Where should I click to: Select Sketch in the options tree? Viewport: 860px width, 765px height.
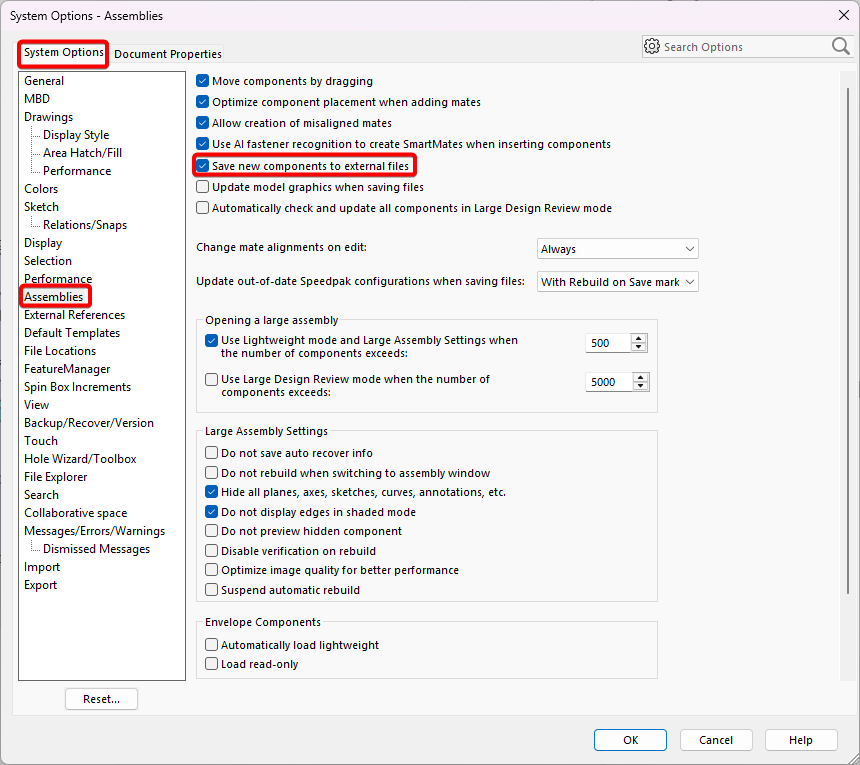[x=41, y=207]
